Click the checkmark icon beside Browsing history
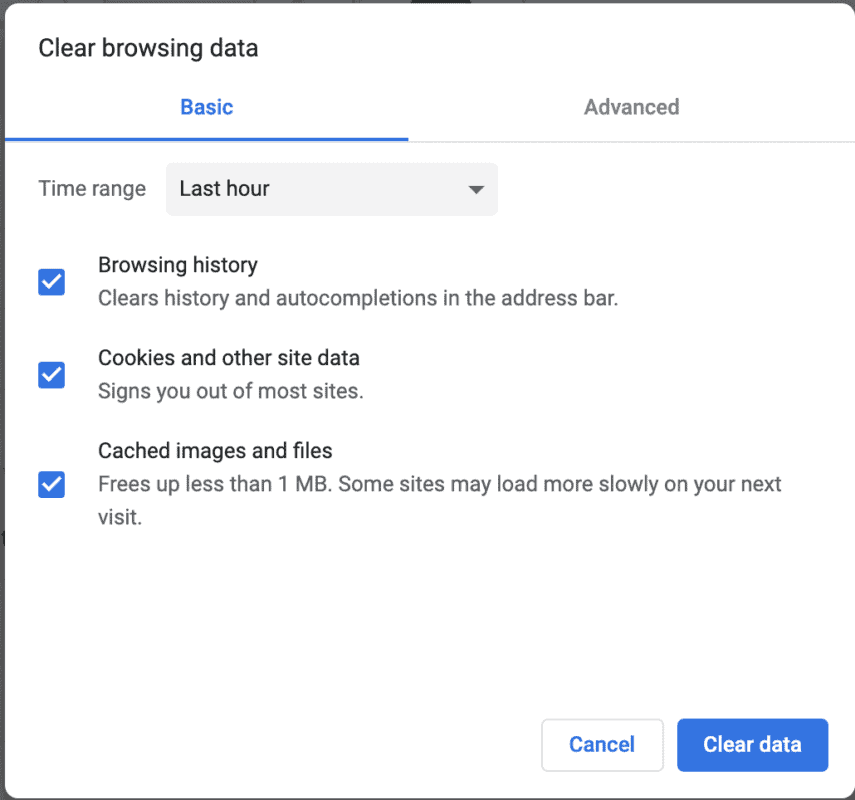Viewport: 855px width, 800px height. click(52, 282)
